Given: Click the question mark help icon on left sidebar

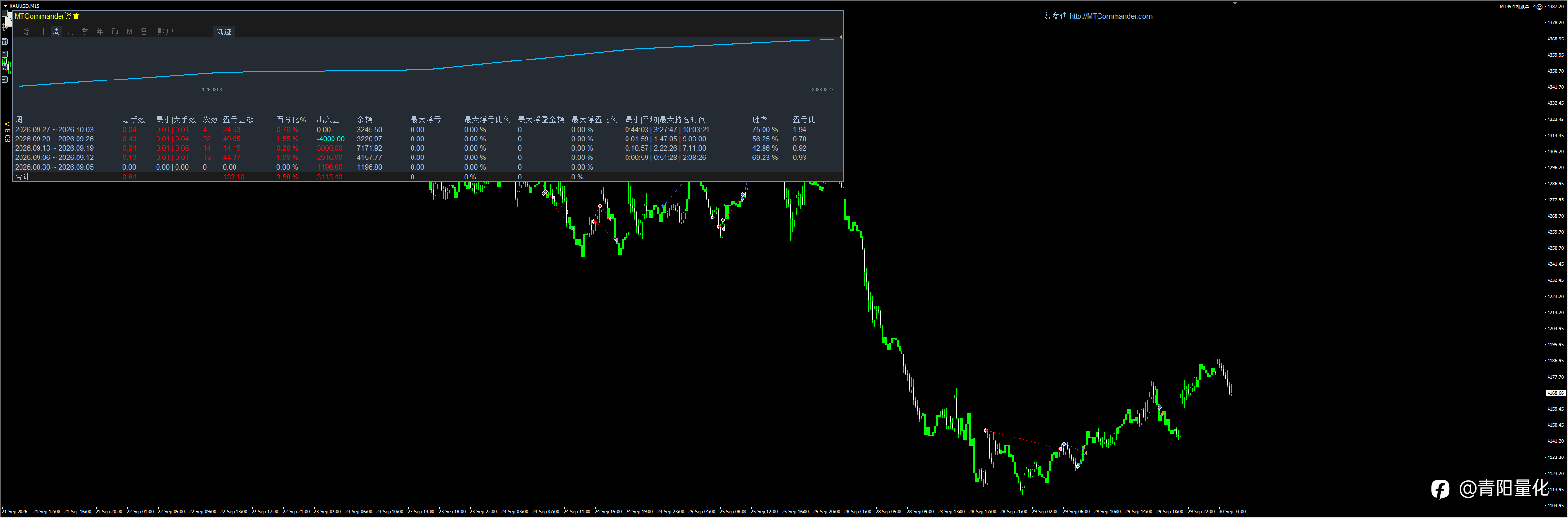Looking at the screenshot, I should (x=4, y=54).
